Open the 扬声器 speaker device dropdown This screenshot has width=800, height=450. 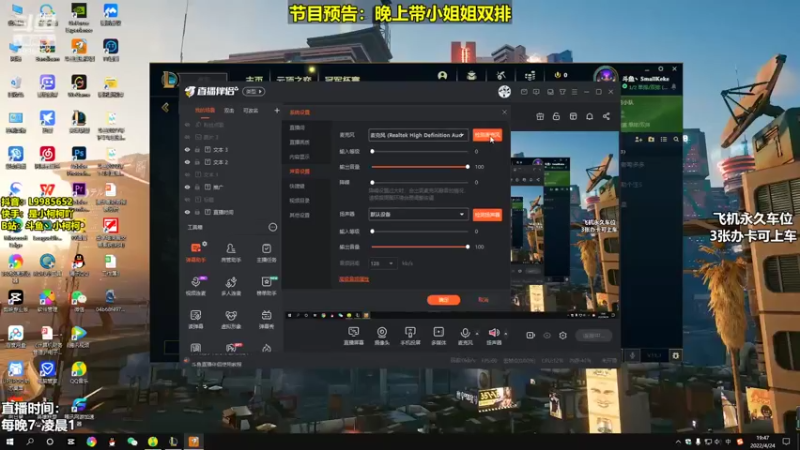pyautogui.click(x=418, y=214)
